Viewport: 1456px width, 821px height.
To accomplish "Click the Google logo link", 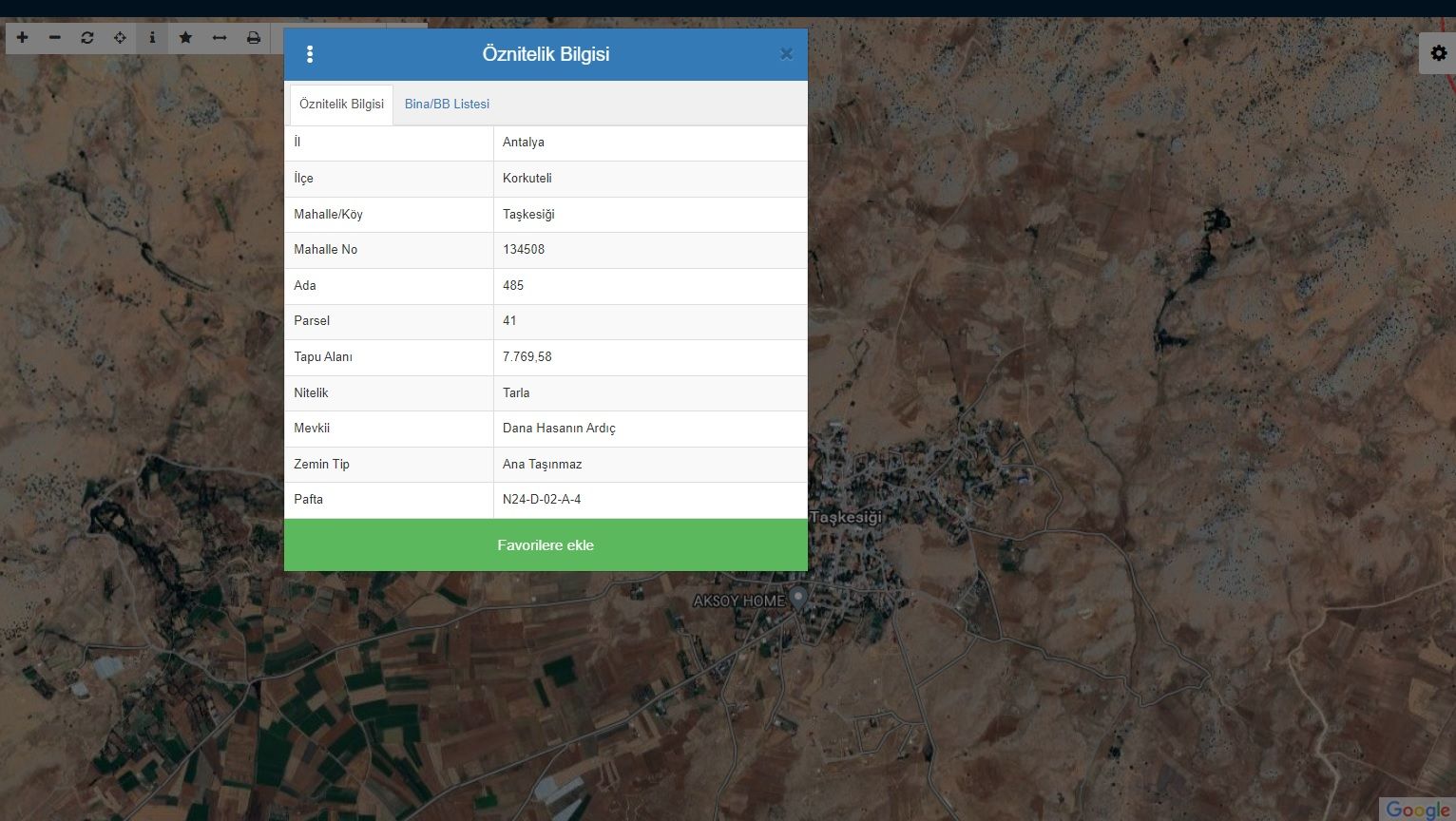I will [1416, 810].
